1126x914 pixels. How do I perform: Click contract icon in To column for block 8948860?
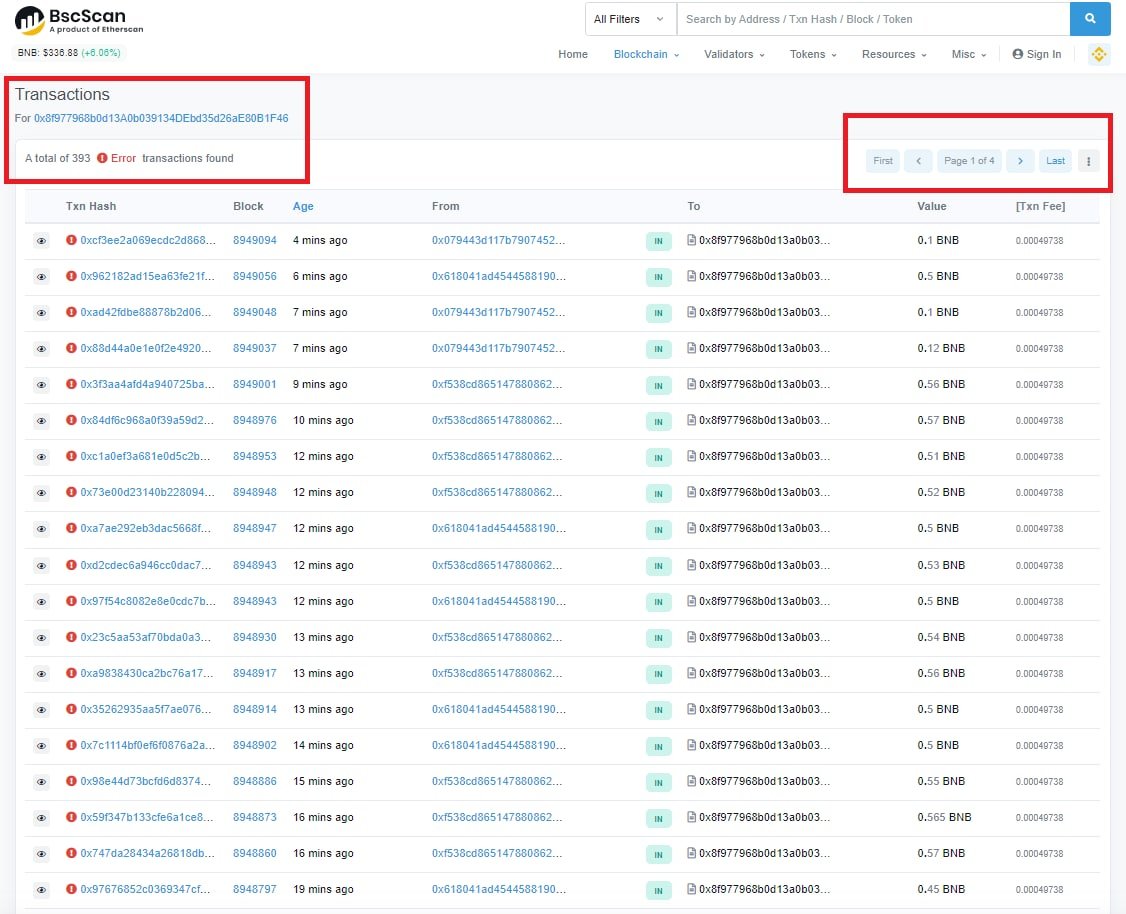tap(692, 853)
